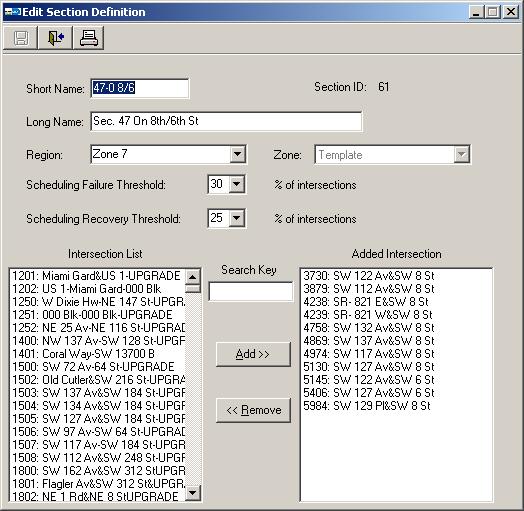The image size is (524, 511).
Task: Click into the Search Key field
Action: (x=251, y=292)
